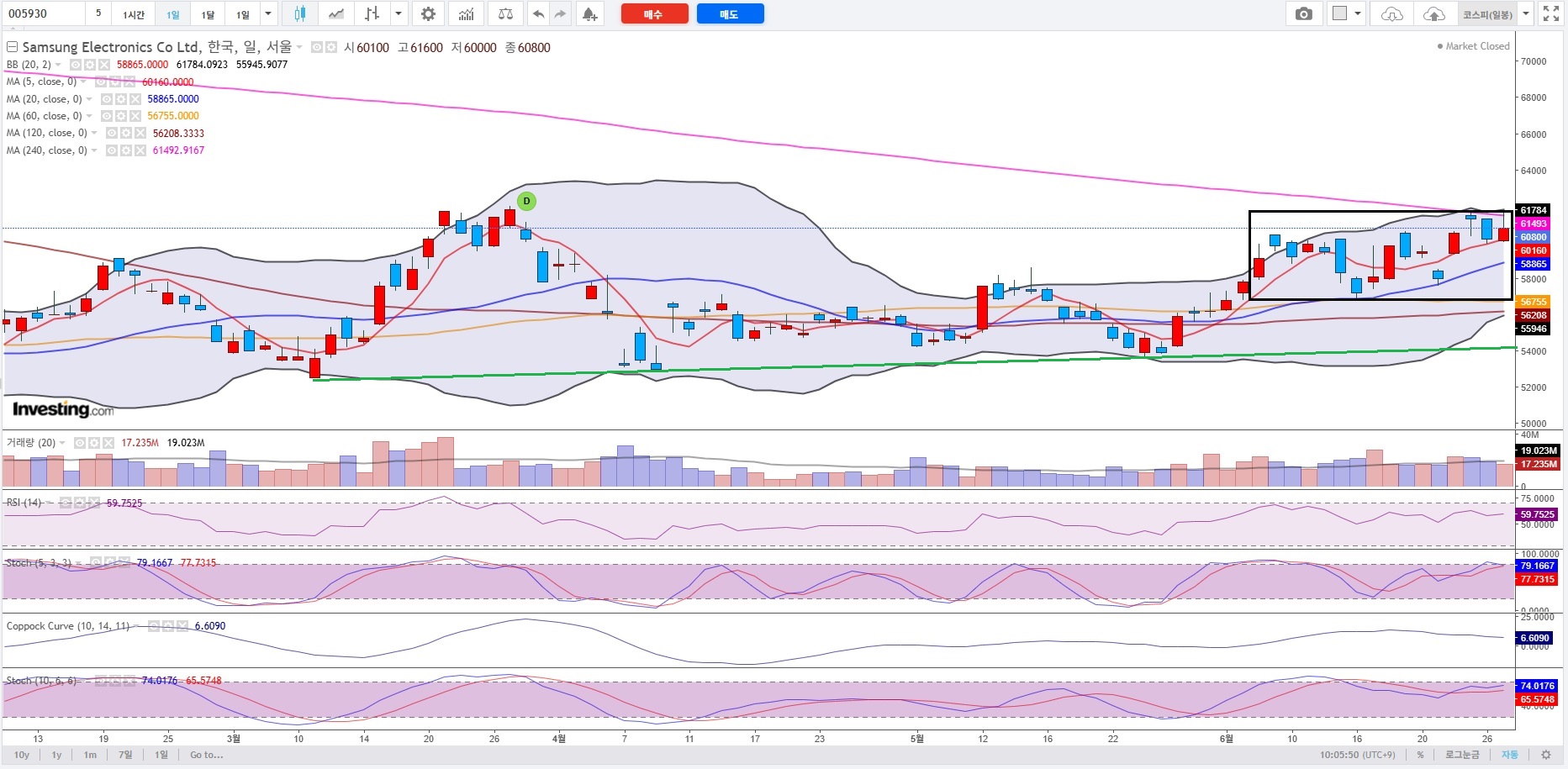The image size is (1568, 769).
Task: Select the 1시간 interval
Action: [134, 13]
